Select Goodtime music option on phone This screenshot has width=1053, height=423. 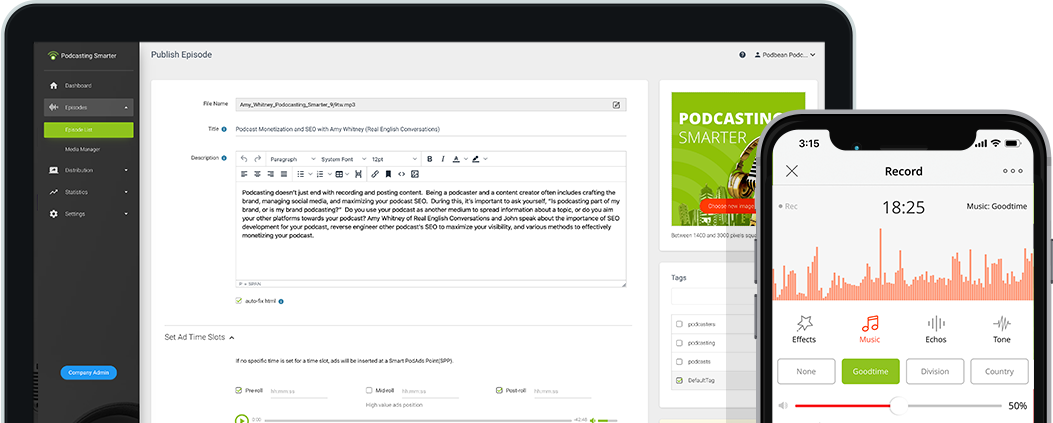tap(870, 371)
